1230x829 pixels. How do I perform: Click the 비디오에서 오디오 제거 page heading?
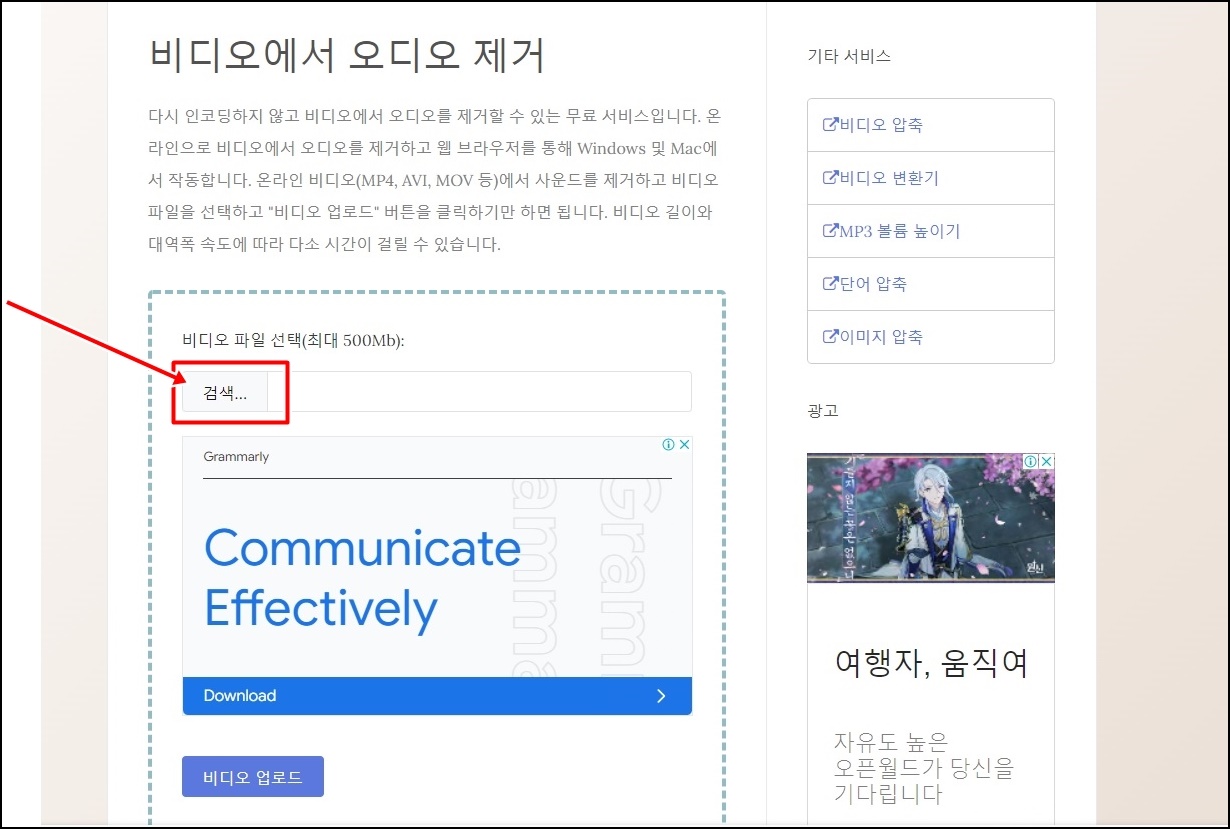[x=347, y=55]
